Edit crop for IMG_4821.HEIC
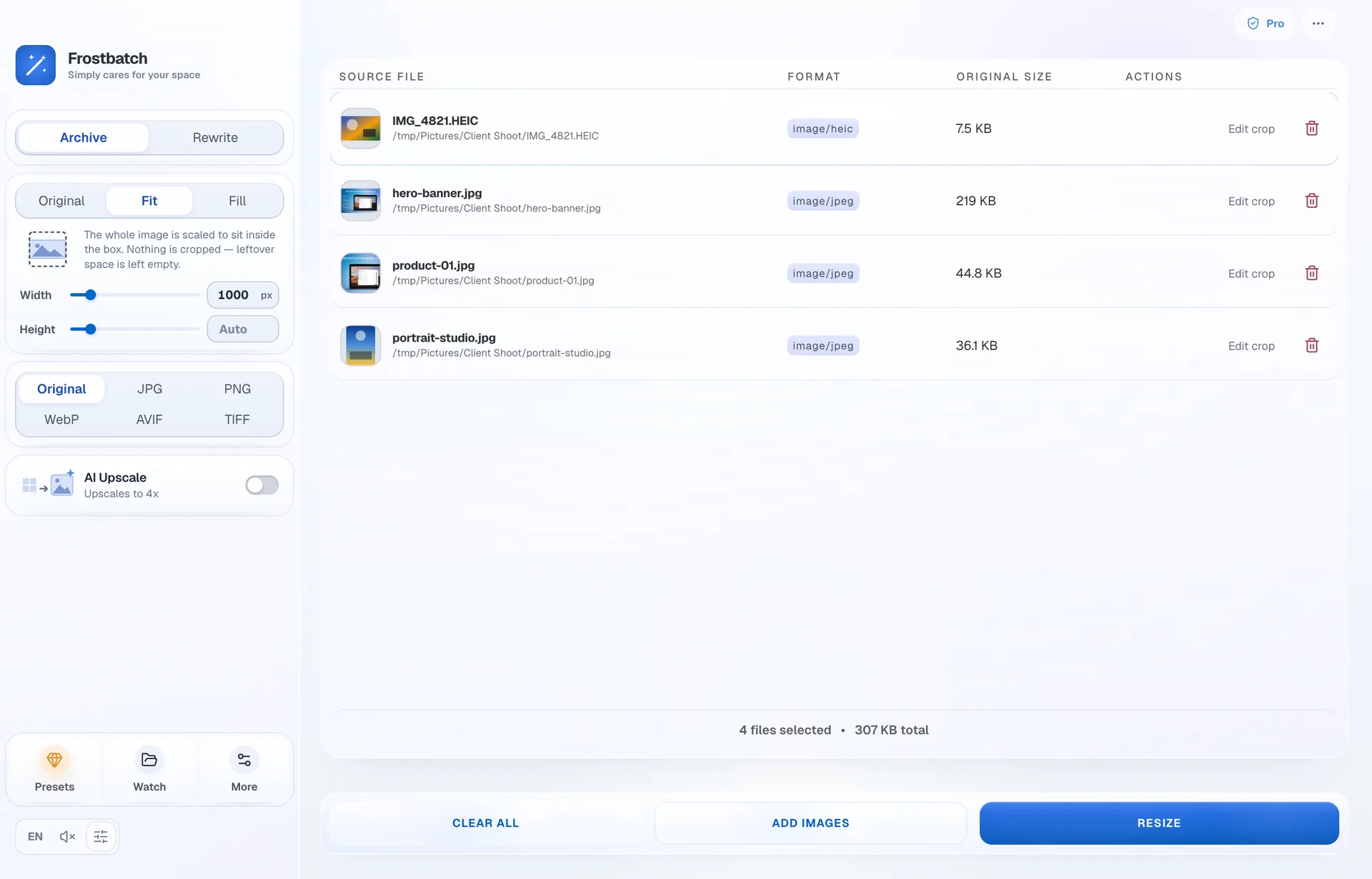This screenshot has width=1372, height=879. point(1251,129)
